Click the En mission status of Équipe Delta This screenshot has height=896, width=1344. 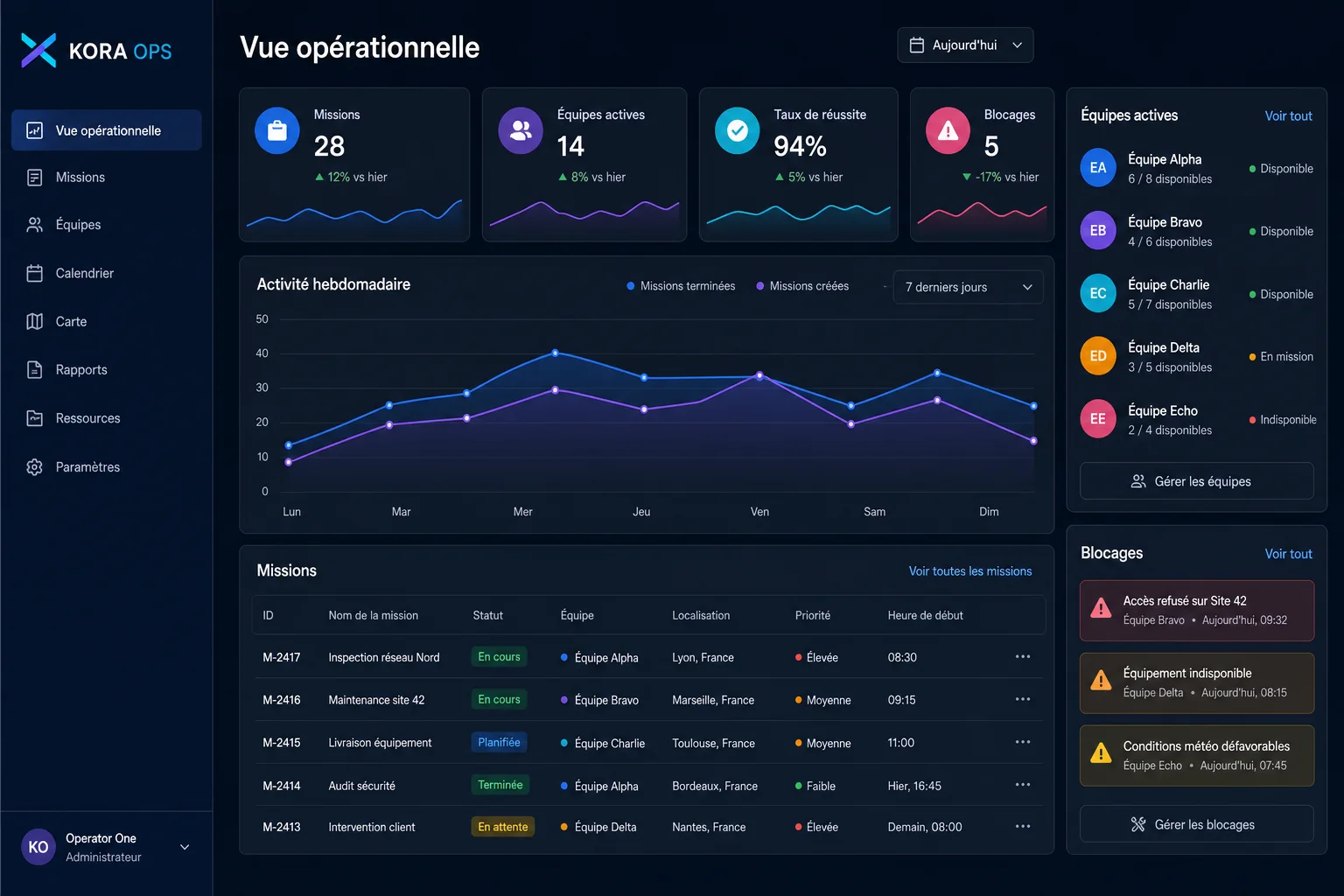1281,357
